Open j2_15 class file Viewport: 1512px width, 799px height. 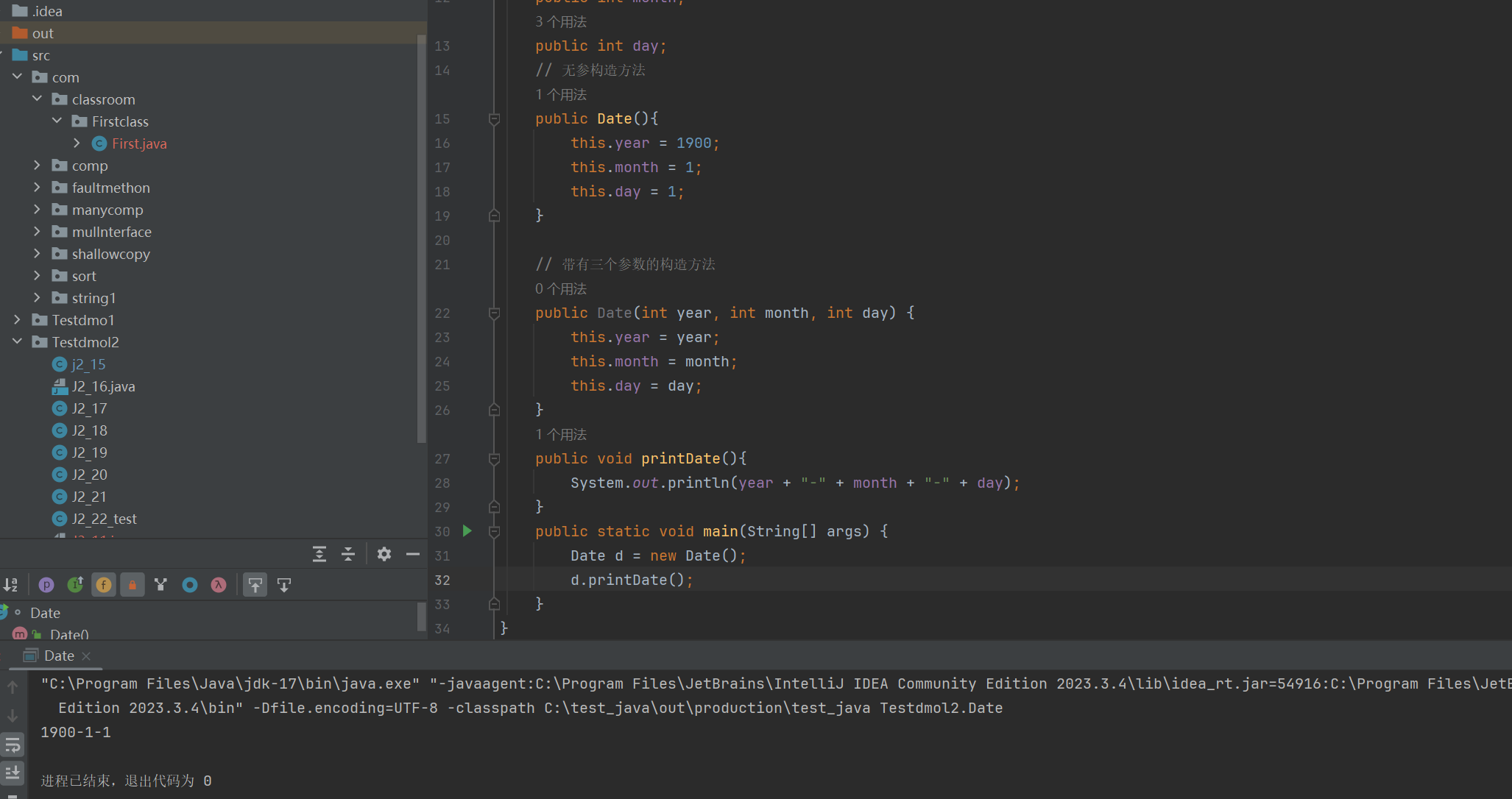(x=88, y=364)
